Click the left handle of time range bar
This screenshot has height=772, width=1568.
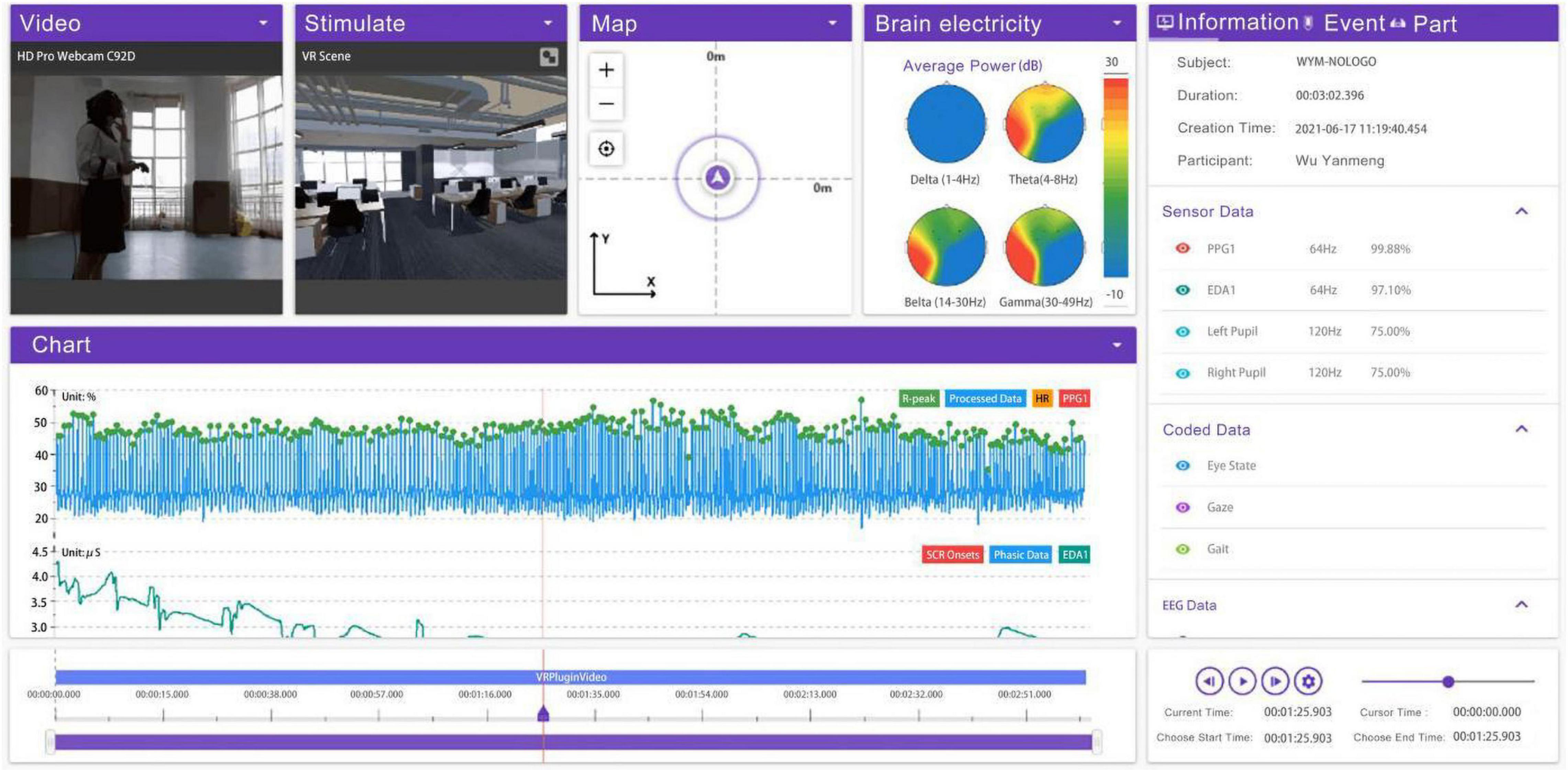[51, 741]
